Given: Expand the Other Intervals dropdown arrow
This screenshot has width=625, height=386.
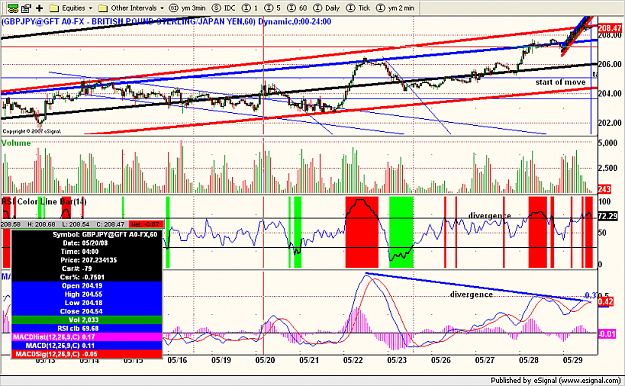Looking at the screenshot, I should (x=162, y=8).
